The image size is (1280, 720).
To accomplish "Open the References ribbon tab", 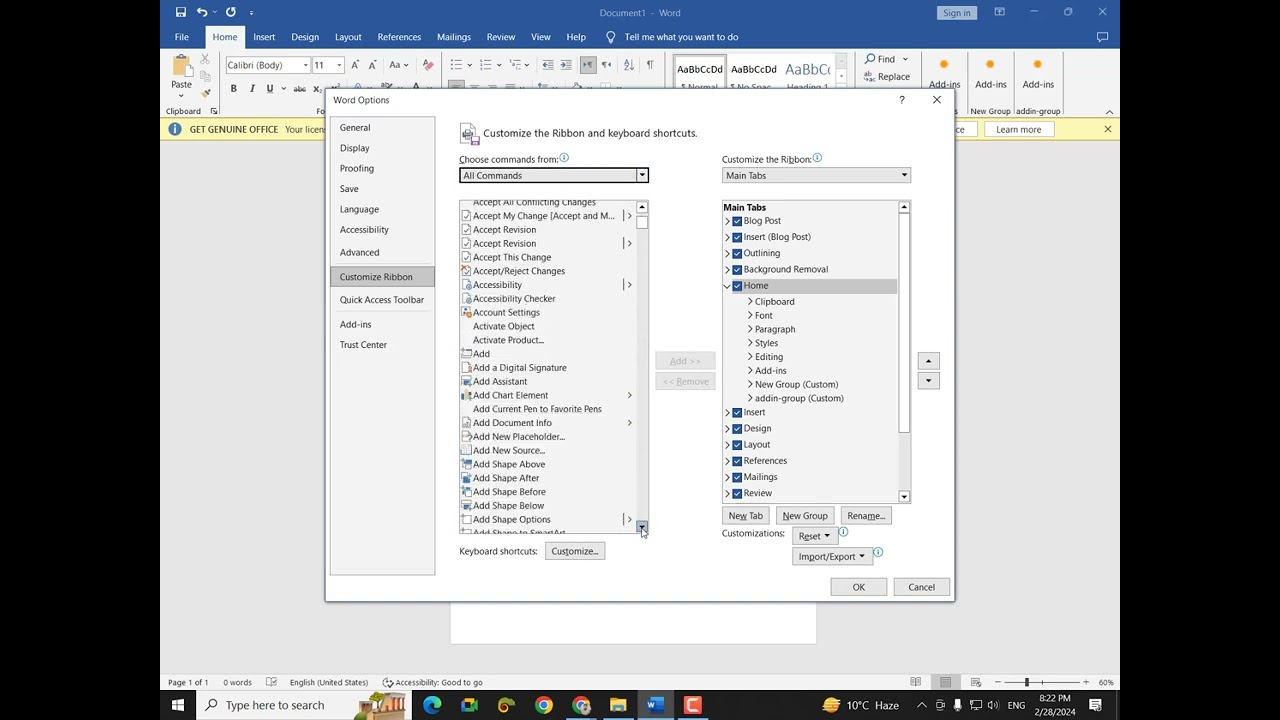I will coord(399,37).
